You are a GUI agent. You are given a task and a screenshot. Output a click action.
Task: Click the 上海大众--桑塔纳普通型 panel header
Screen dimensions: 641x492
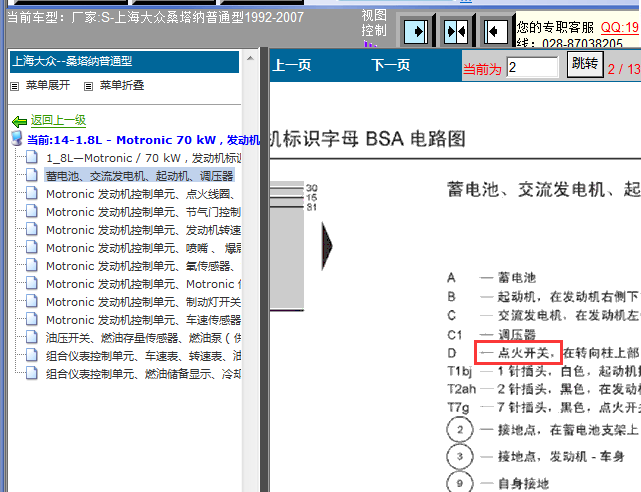[124, 61]
